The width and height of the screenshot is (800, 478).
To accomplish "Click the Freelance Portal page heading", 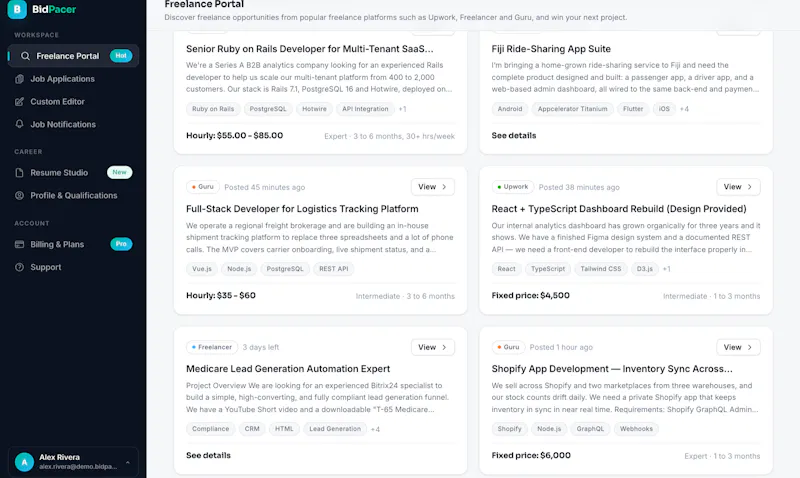I will point(204,5).
